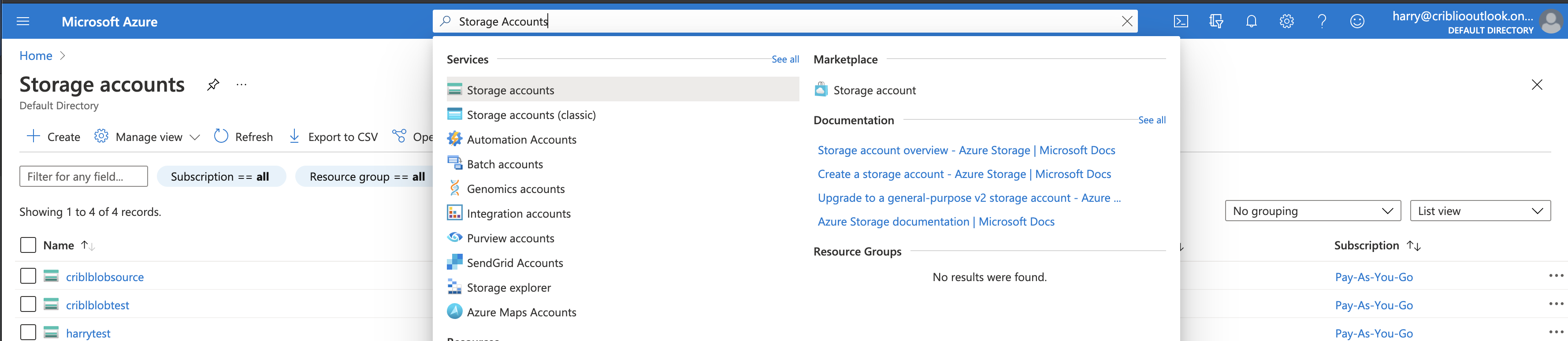
Task: Check the criblblobsource row checkbox
Action: click(x=28, y=276)
